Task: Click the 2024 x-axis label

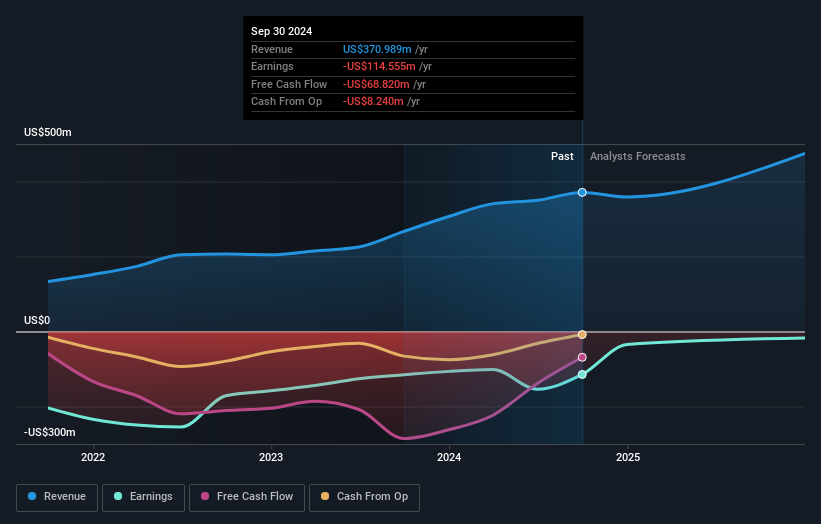Action: (x=449, y=458)
